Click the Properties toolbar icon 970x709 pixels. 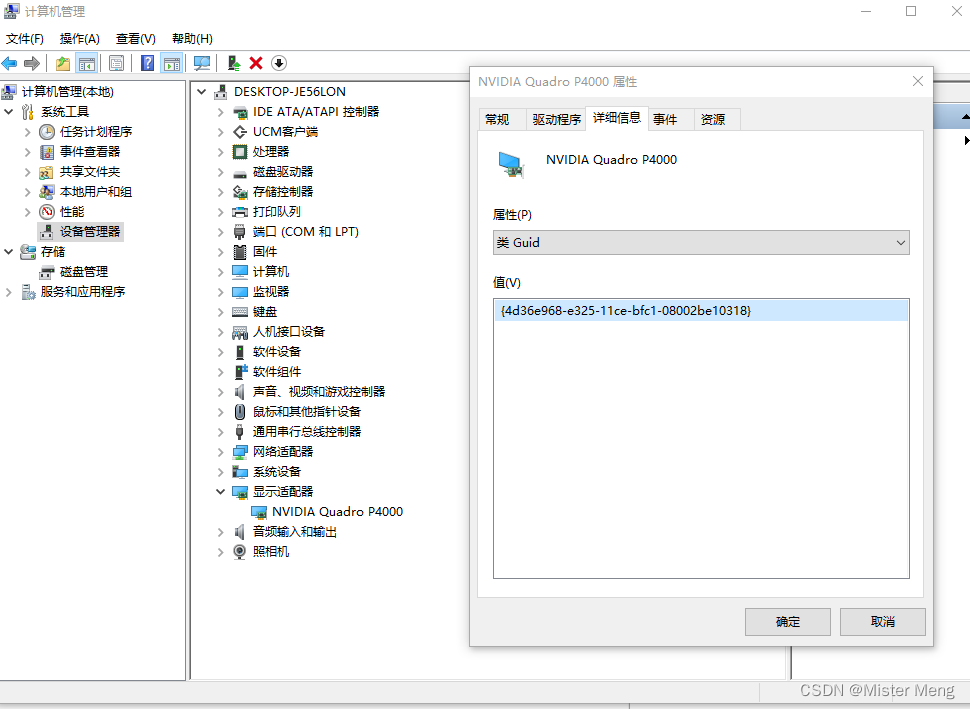point(116,63)
